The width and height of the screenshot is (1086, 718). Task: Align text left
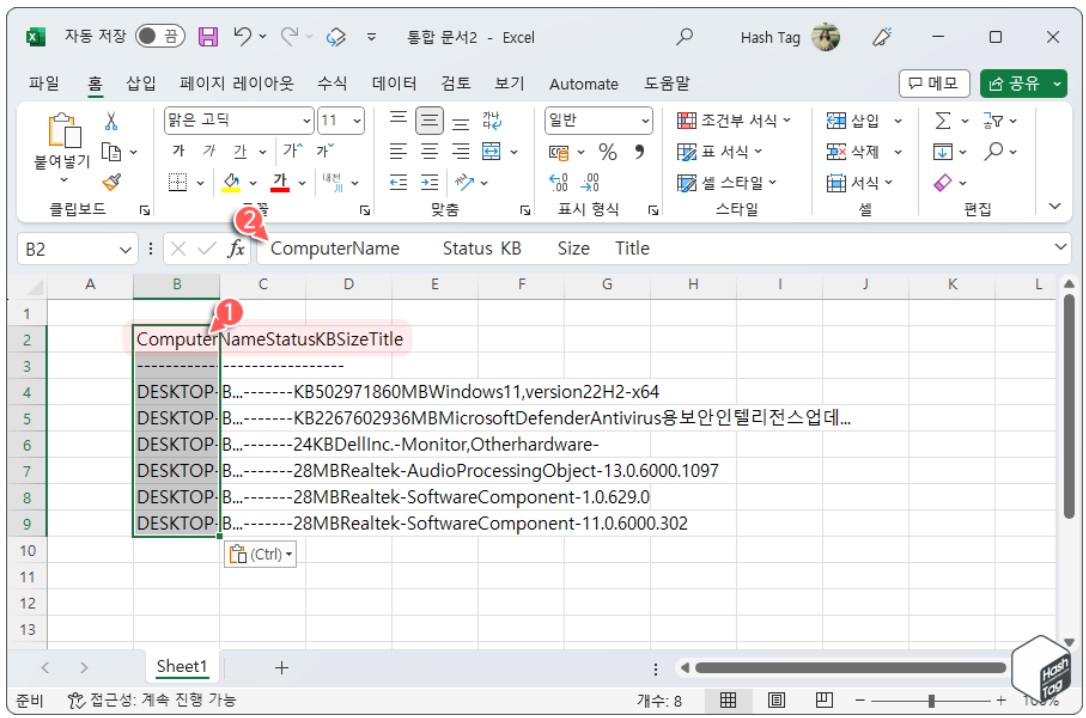point(398,151)
